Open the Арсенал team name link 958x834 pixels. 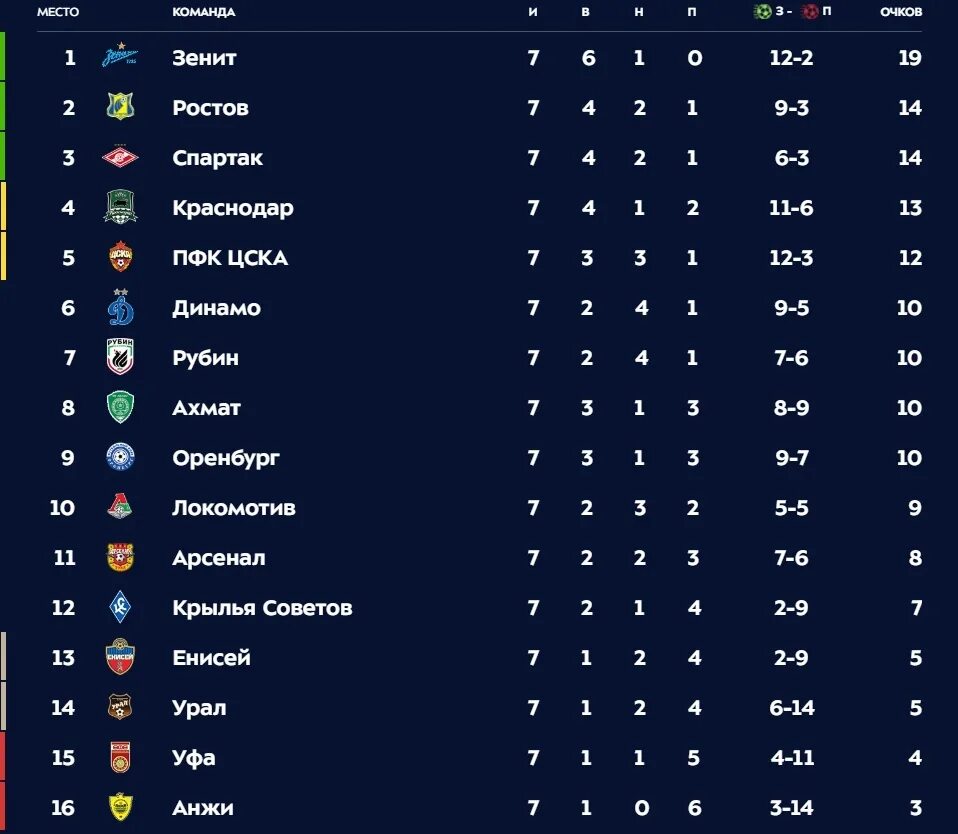click(219, 558)
